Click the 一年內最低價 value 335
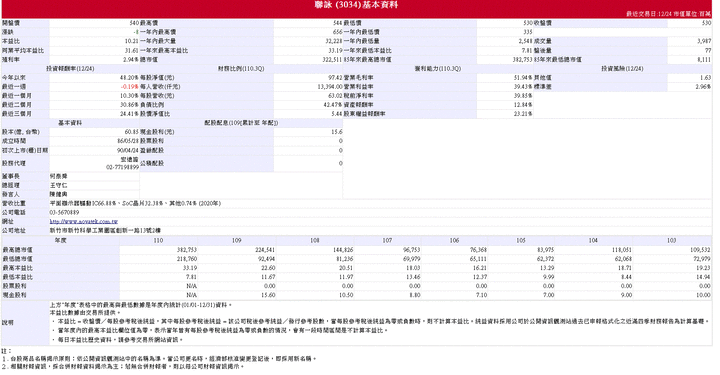This screenshot has width=720, height=375. [x=528, y=32]
